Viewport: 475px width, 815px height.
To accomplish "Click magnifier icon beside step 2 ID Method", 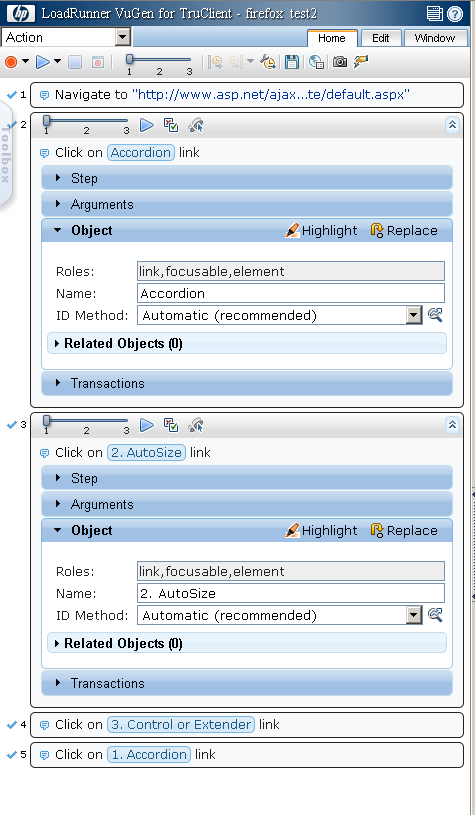I will click(435, 314).
